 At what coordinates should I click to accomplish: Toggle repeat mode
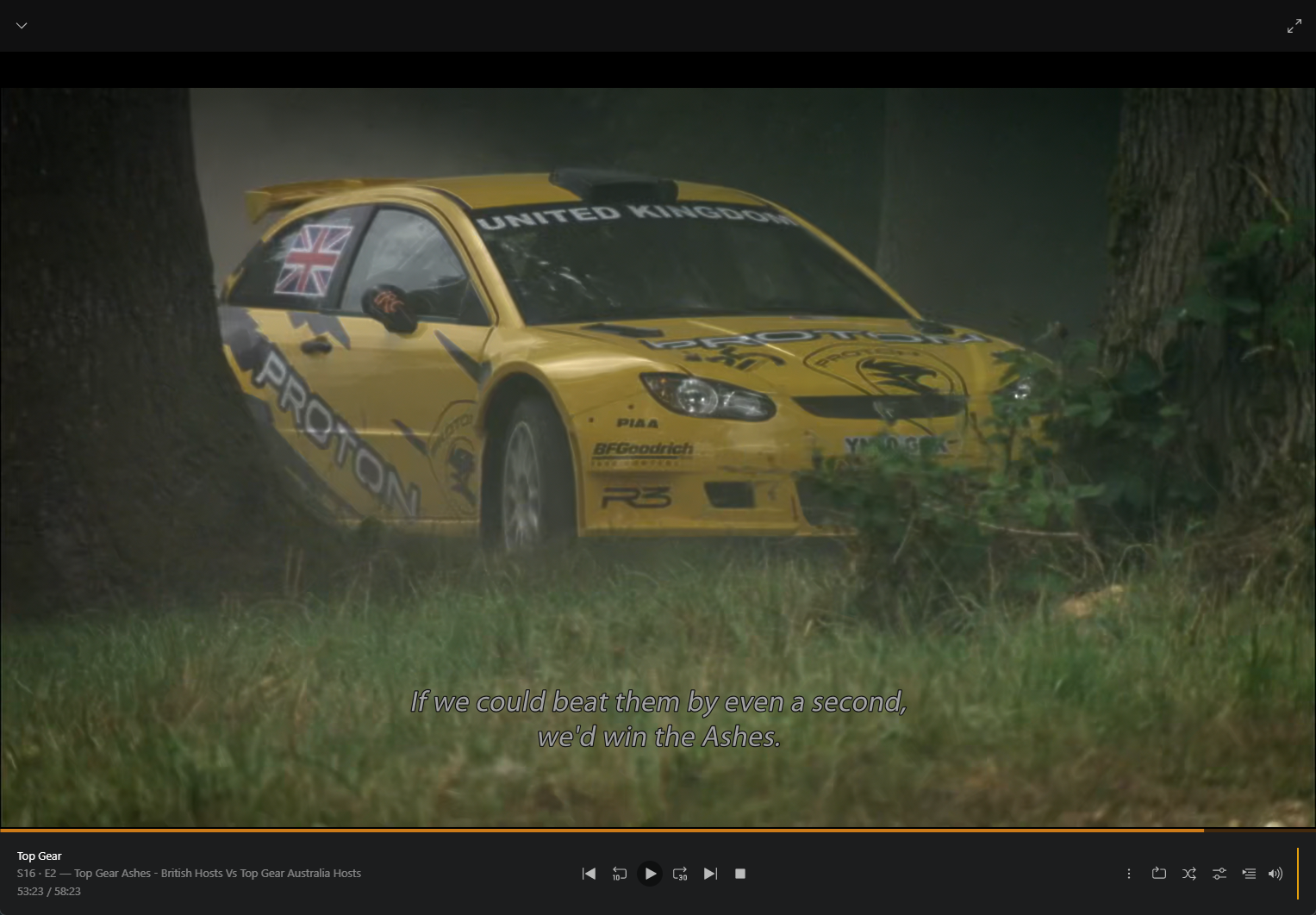click(1159, 874)
